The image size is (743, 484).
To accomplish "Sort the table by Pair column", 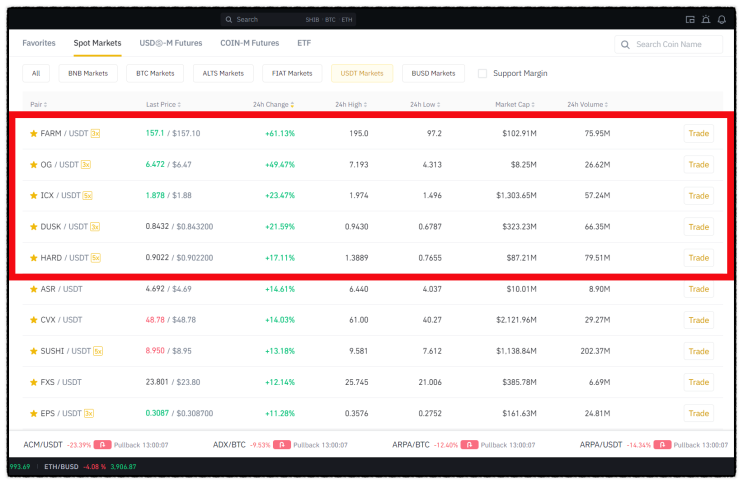I will 39,105.
